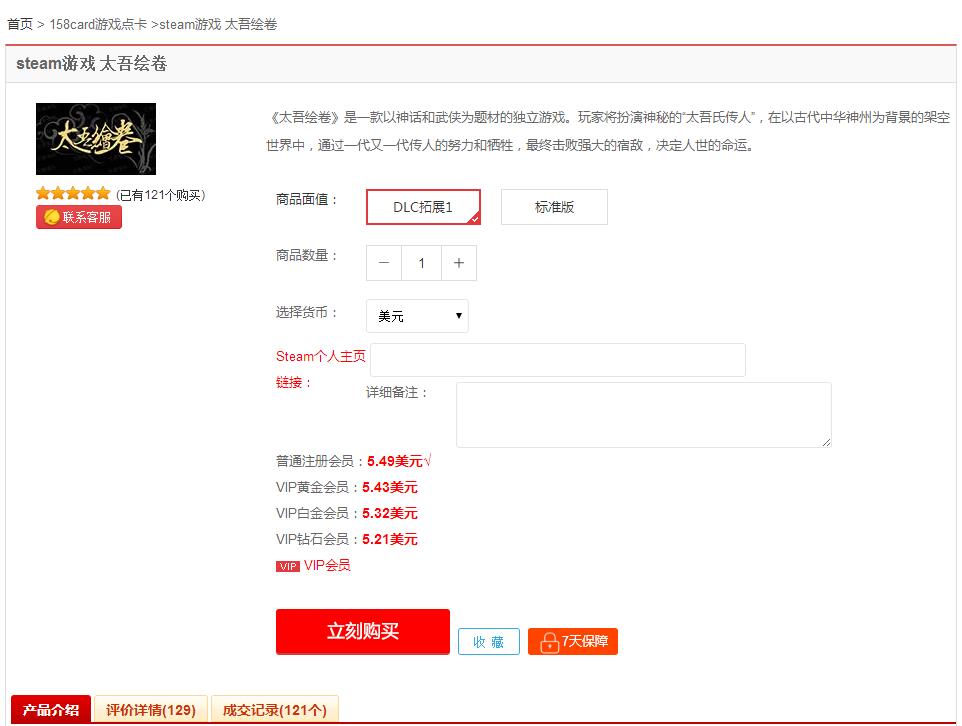Image resolution: width=962 pixels, height=726 pixels.
Task: Click VIP黄金会员 price 5.43美元
Action: tap(390, 487)
